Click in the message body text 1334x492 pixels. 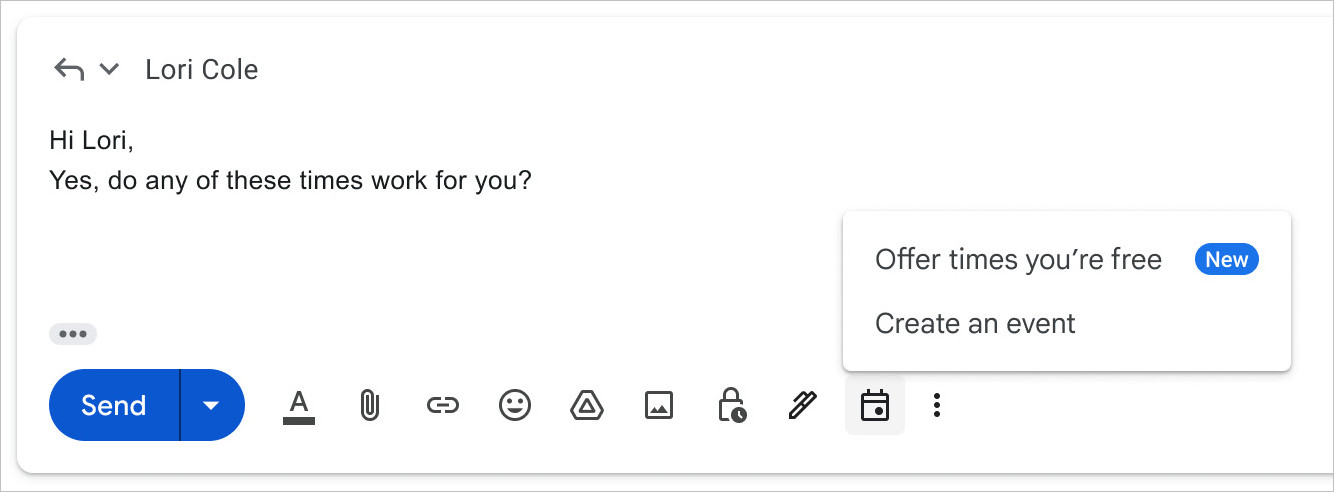[x=290, y=182]
